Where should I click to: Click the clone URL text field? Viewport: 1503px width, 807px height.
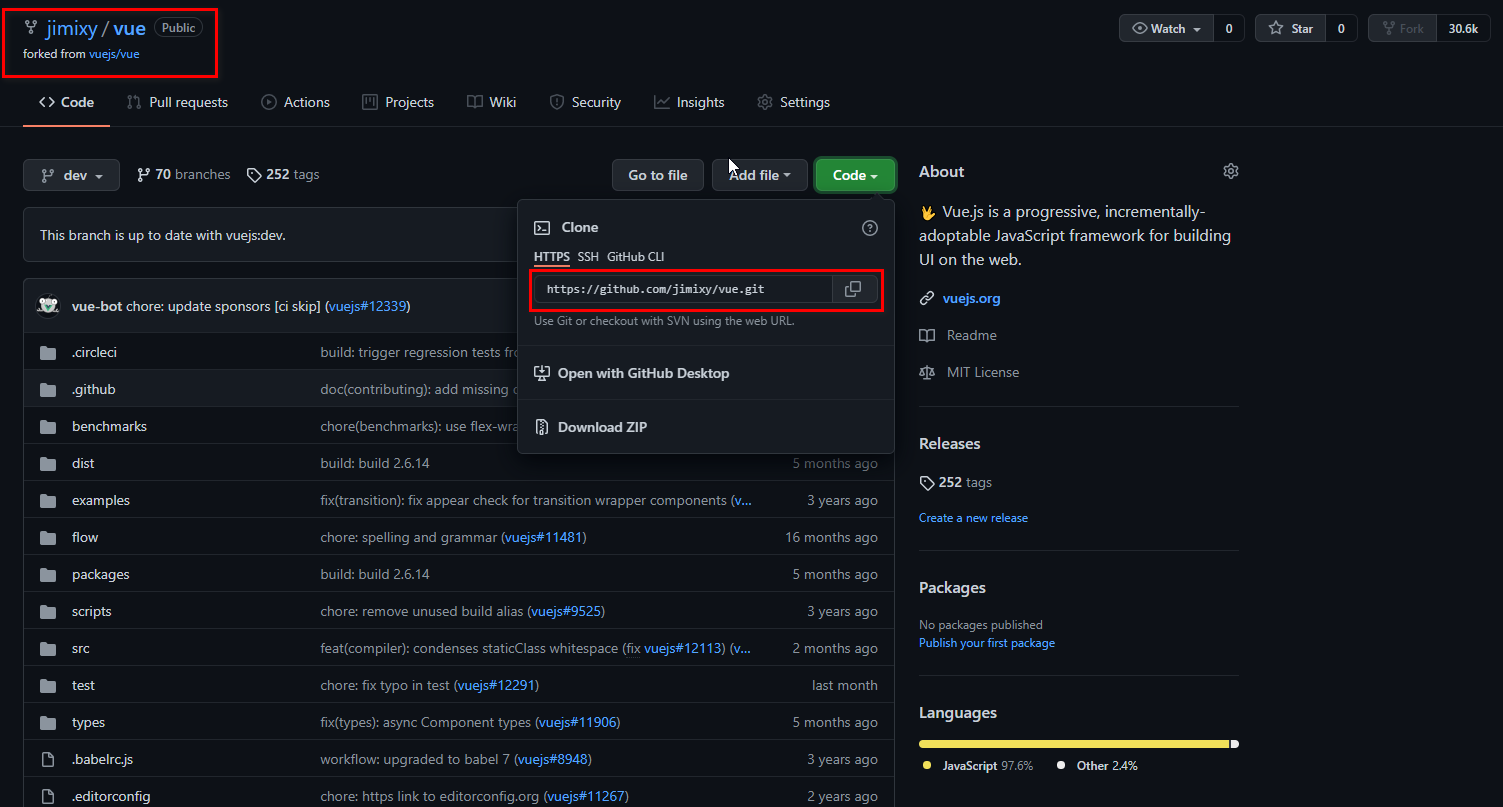pyautogui.click(x=683, y=289)
